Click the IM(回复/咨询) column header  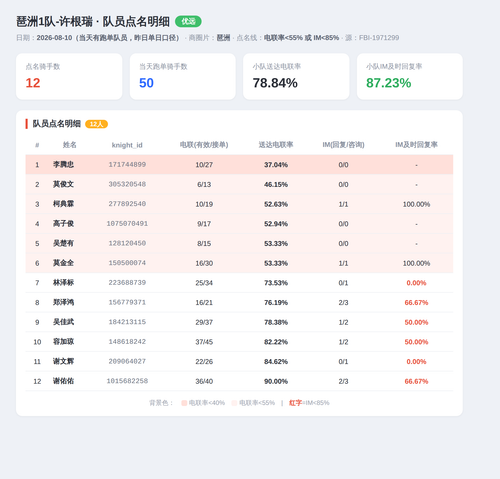pos(343,145)
